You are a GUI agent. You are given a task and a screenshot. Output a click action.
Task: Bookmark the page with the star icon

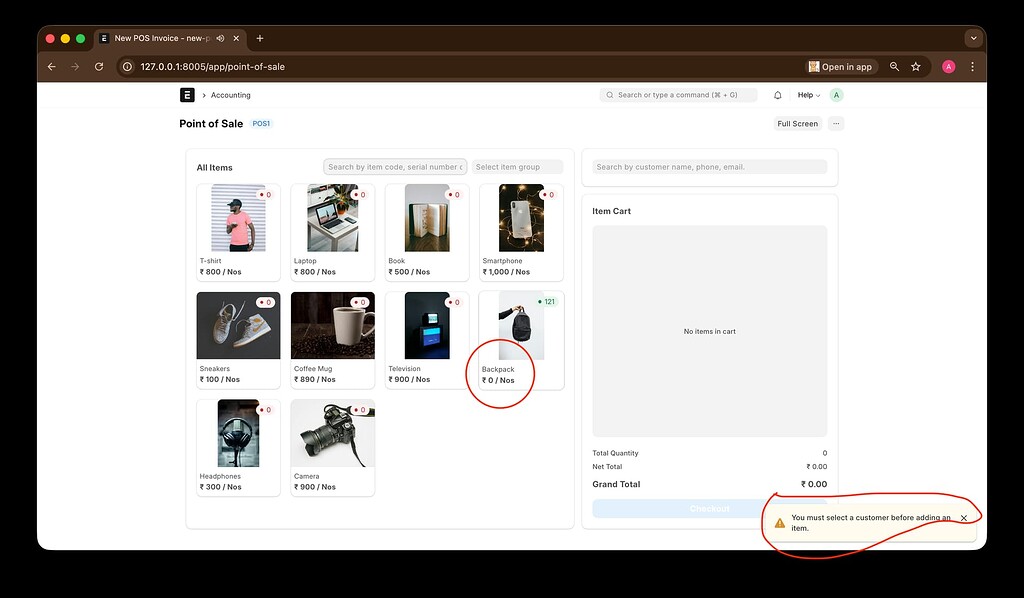click(x=916, y=66)
